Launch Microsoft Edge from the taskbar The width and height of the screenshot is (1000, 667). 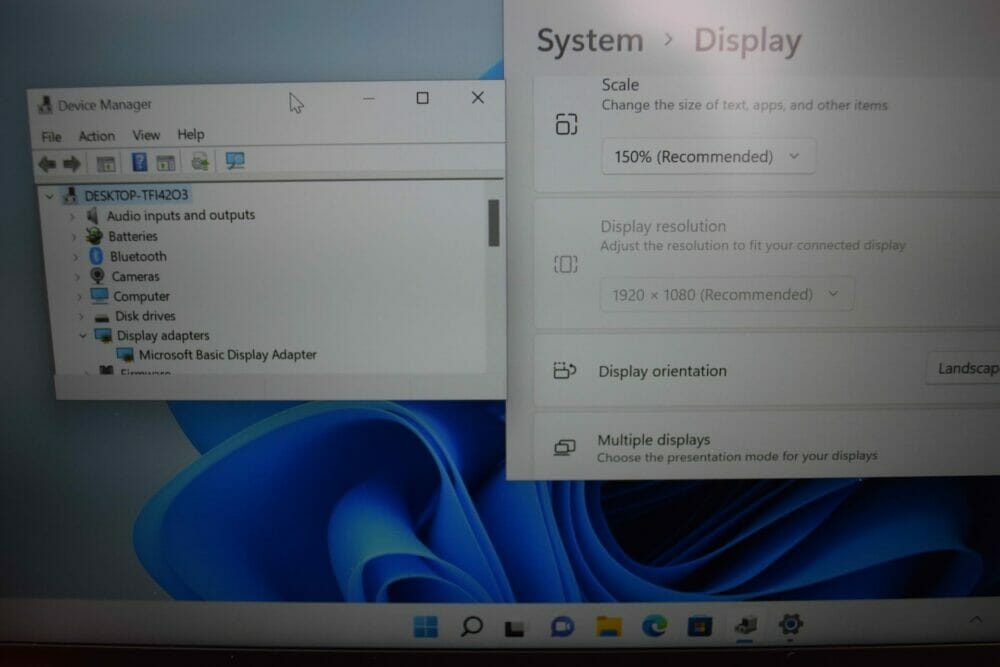[654, 626]
